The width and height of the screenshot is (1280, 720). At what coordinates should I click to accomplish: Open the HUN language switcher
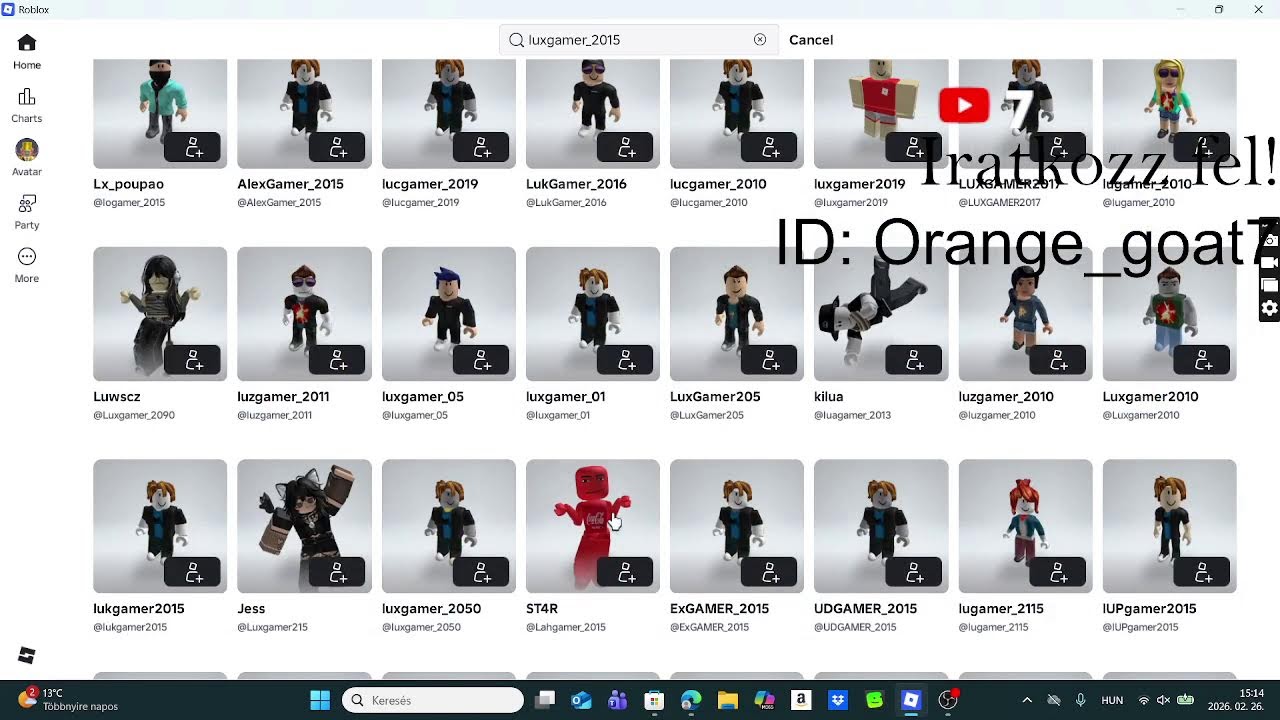[x=1112, y=700]
